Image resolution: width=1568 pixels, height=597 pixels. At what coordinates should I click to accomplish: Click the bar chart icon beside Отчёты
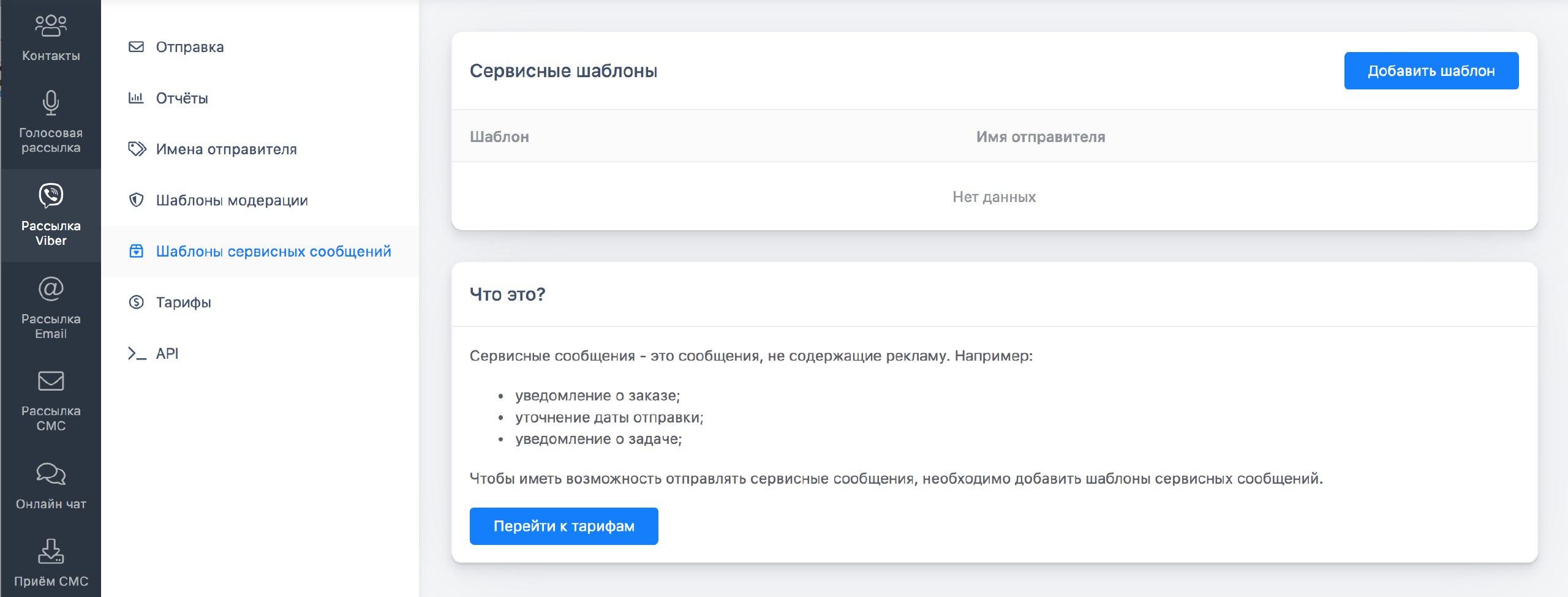[136, 98]
